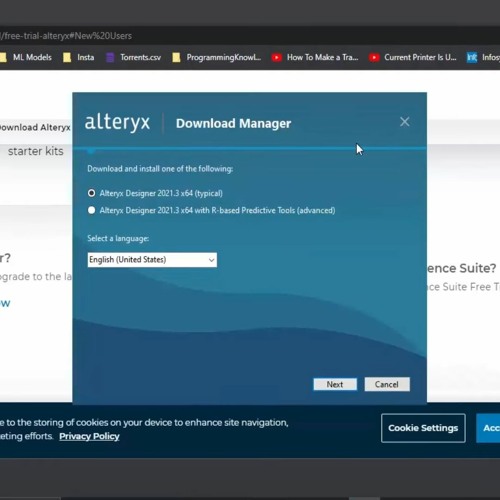This screenshot has height=500, width=500.
Task: Click the starter kits text
Action: 36,151
